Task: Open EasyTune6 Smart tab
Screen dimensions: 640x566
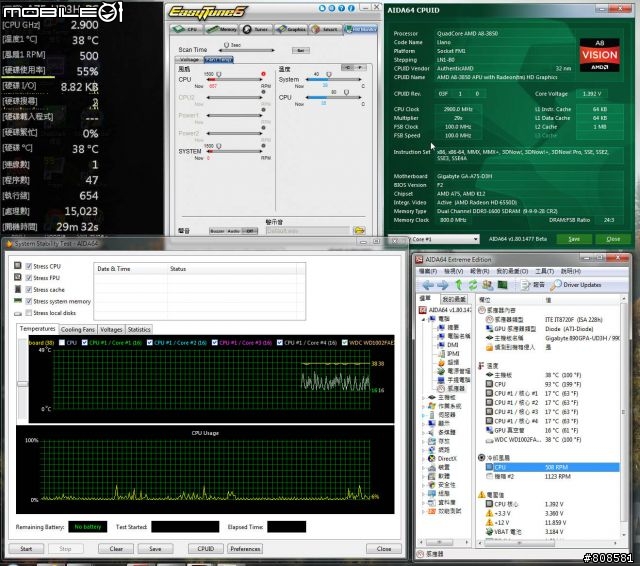Action: point(325,29)
